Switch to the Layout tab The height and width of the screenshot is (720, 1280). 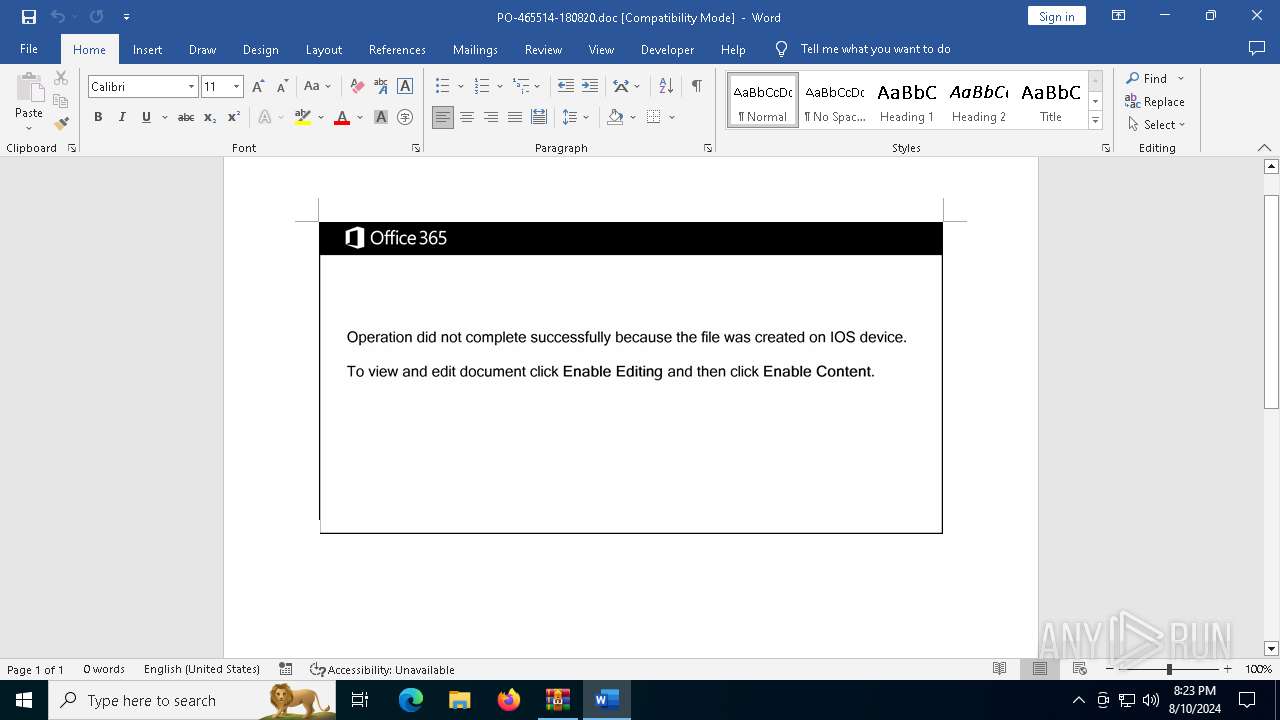(x=323, y=49)
